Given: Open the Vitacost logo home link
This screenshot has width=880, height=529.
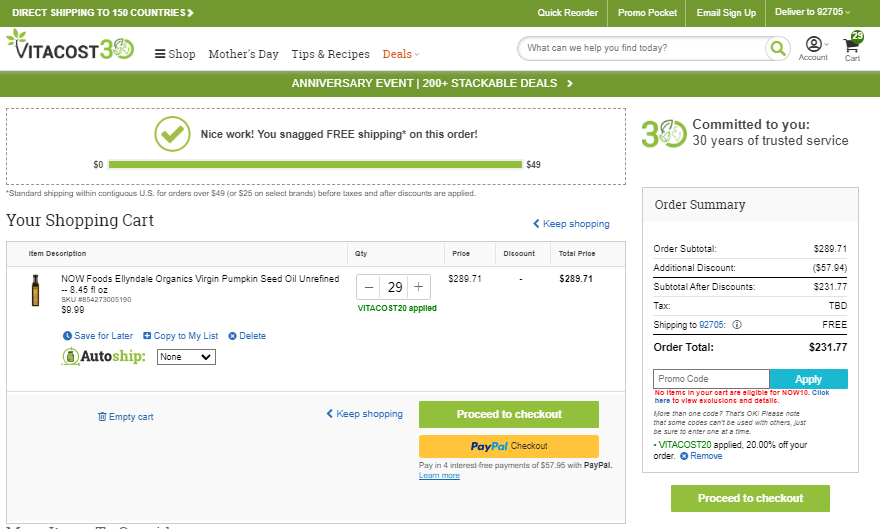Looking at the screenshot, I should click(70, 45).
